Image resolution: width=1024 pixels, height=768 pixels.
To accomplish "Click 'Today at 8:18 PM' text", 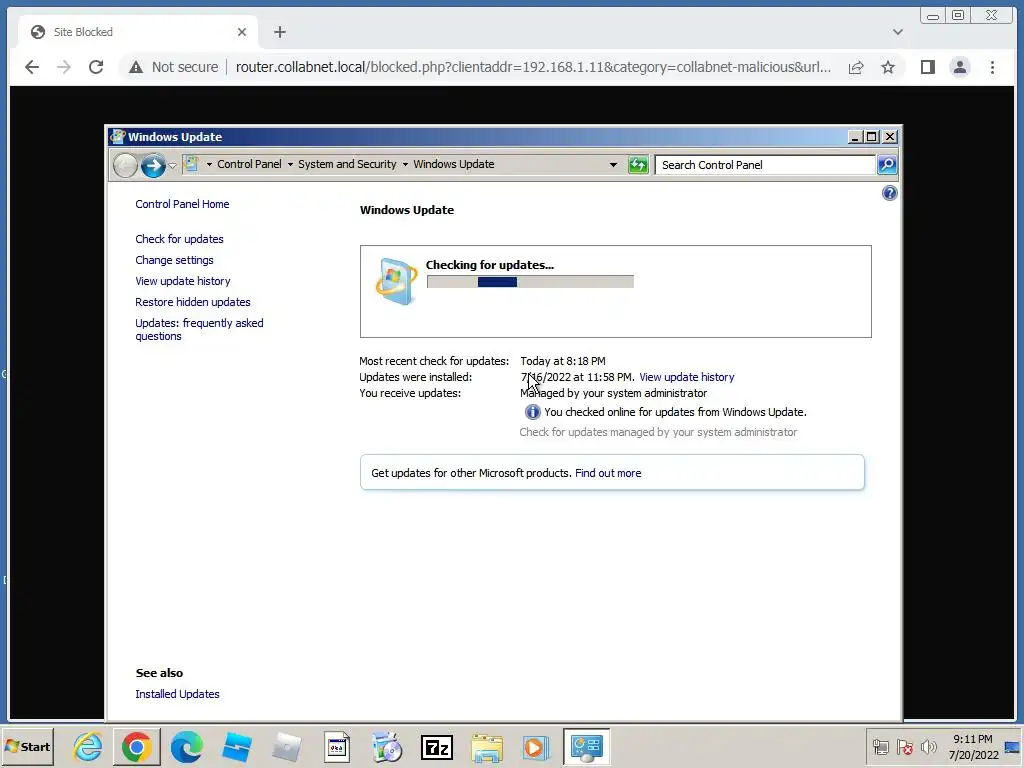I will point(563,361).
